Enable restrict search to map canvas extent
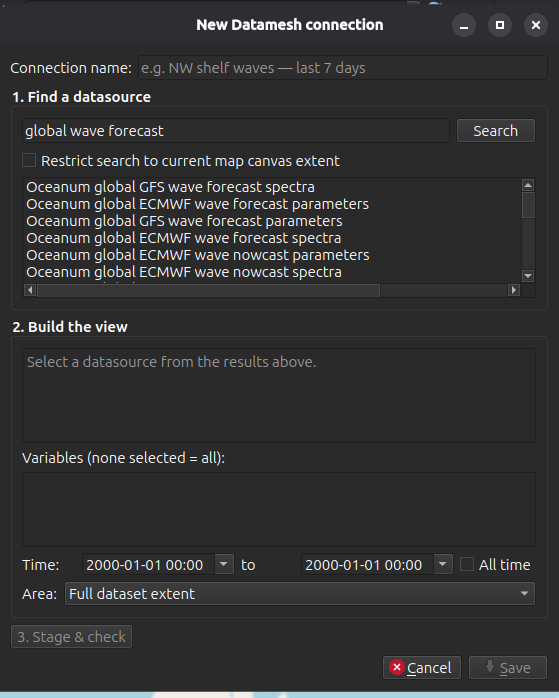559x698 pixels. (29, 160)
